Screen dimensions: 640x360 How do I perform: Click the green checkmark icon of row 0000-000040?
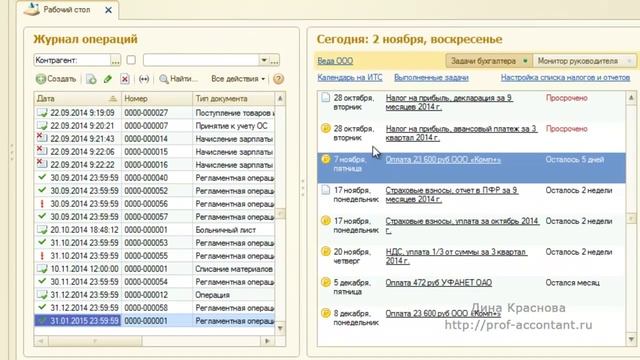pos(42,178)
